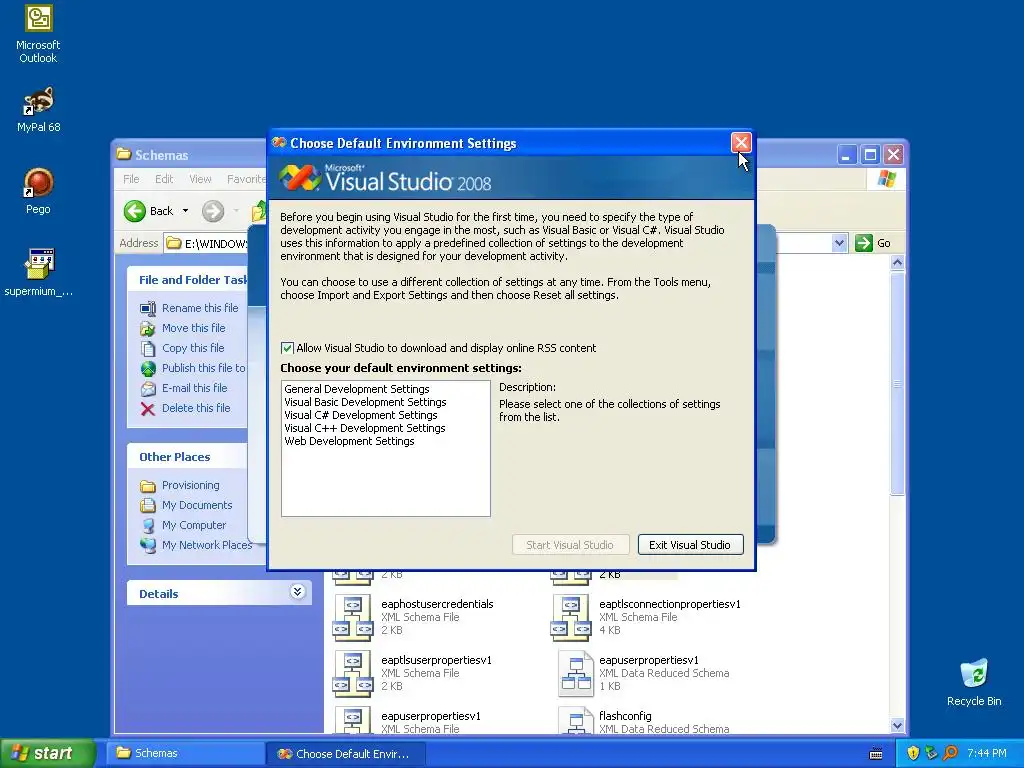Open Back history dropdown arrow
Image resolution: width=1024 pixels, height=768 pixels.
(185, 211)
